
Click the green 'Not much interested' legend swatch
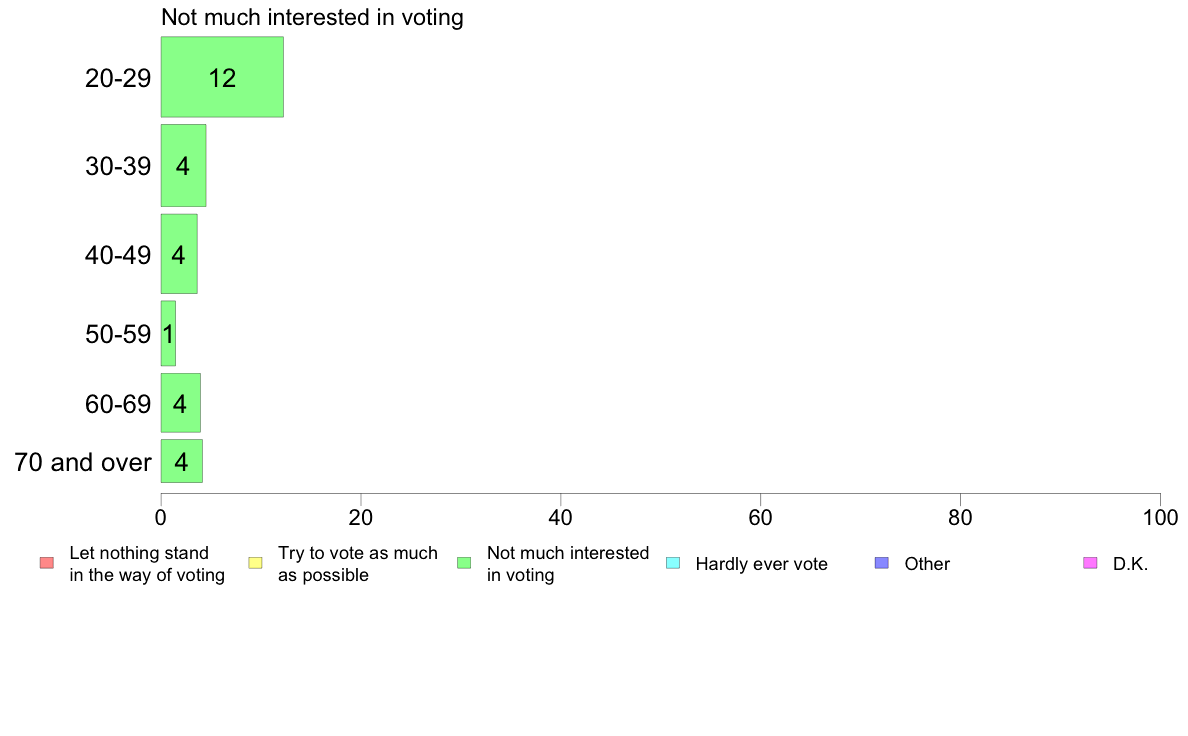464,563
